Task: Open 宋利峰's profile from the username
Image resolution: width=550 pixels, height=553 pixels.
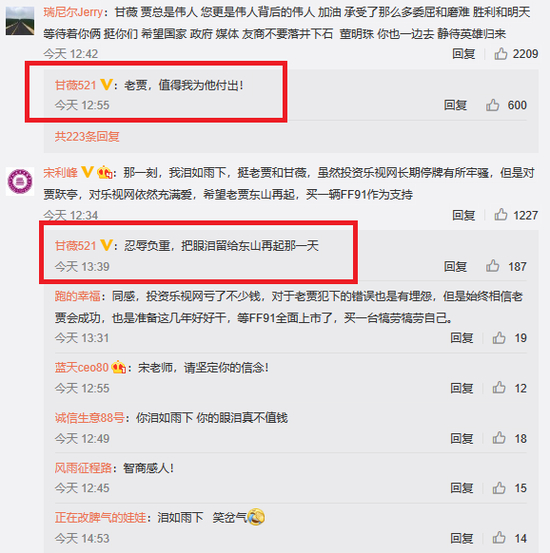Action: coord(60,173)
